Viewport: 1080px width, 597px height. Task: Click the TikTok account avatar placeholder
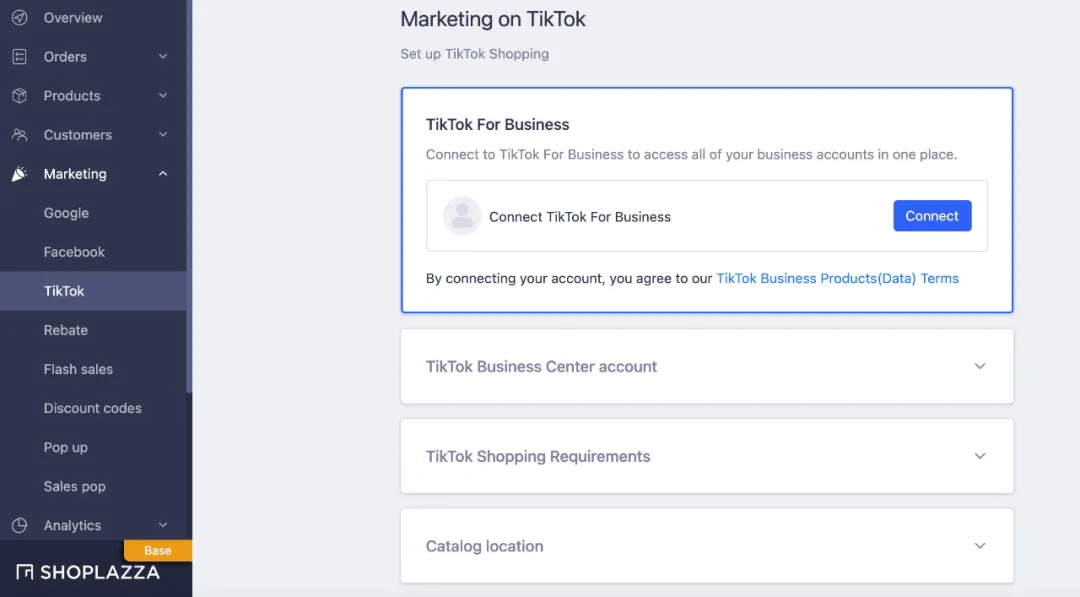coord(462,216)
